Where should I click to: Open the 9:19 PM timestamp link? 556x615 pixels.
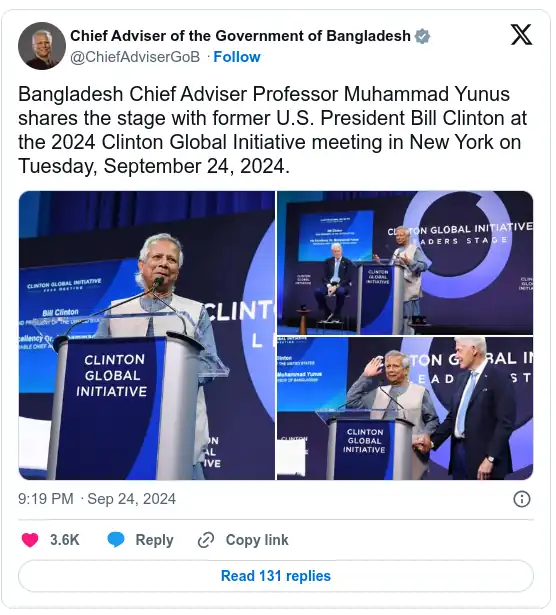45,499
